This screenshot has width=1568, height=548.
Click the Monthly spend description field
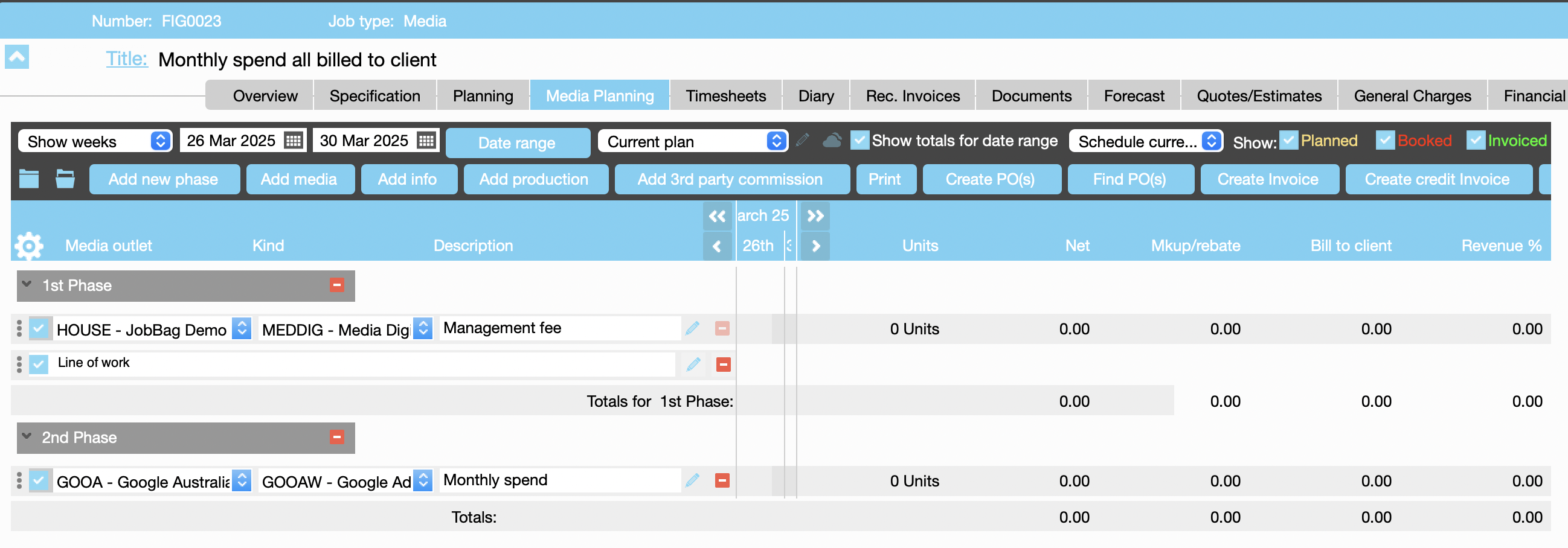point(559,480)
